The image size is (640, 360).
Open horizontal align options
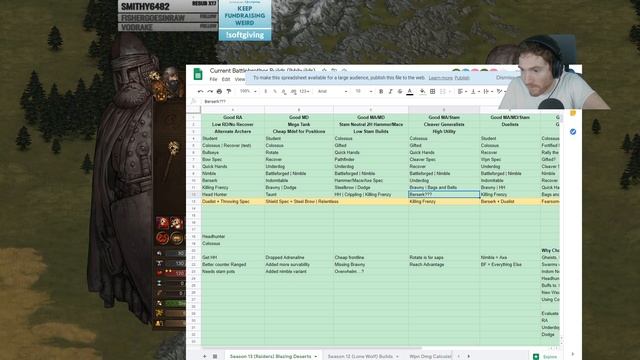(x=462, y=91)
